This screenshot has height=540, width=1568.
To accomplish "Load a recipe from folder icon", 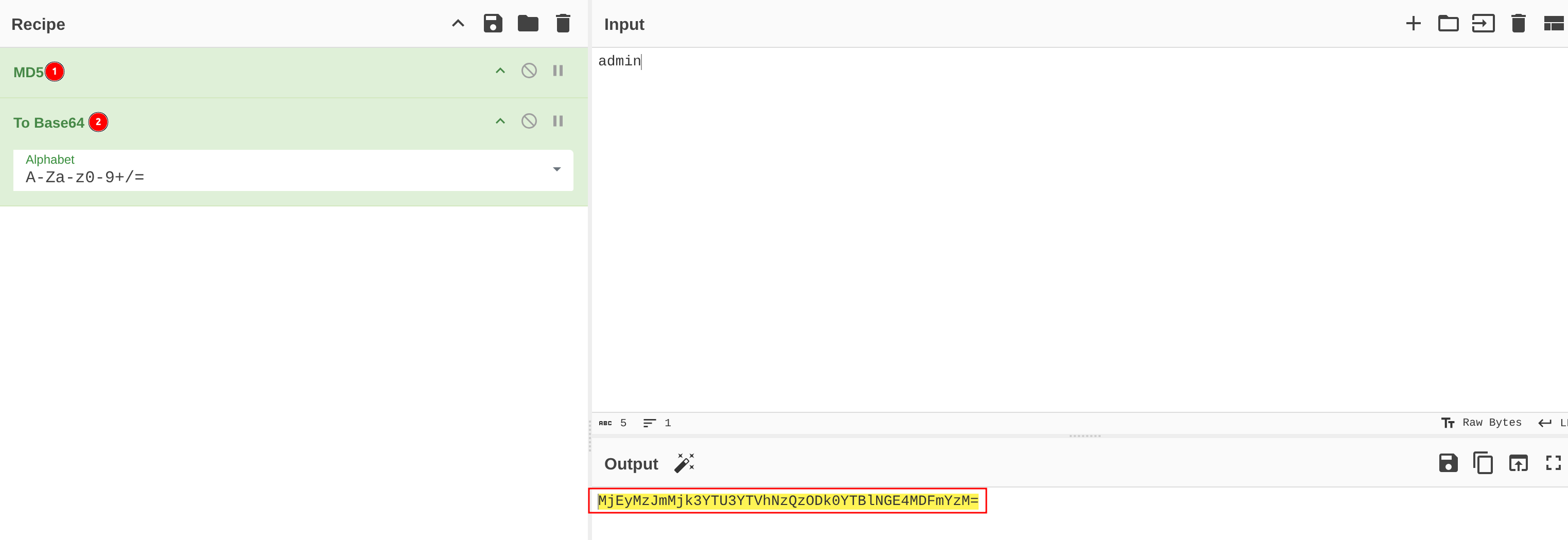I will [527, 24].
